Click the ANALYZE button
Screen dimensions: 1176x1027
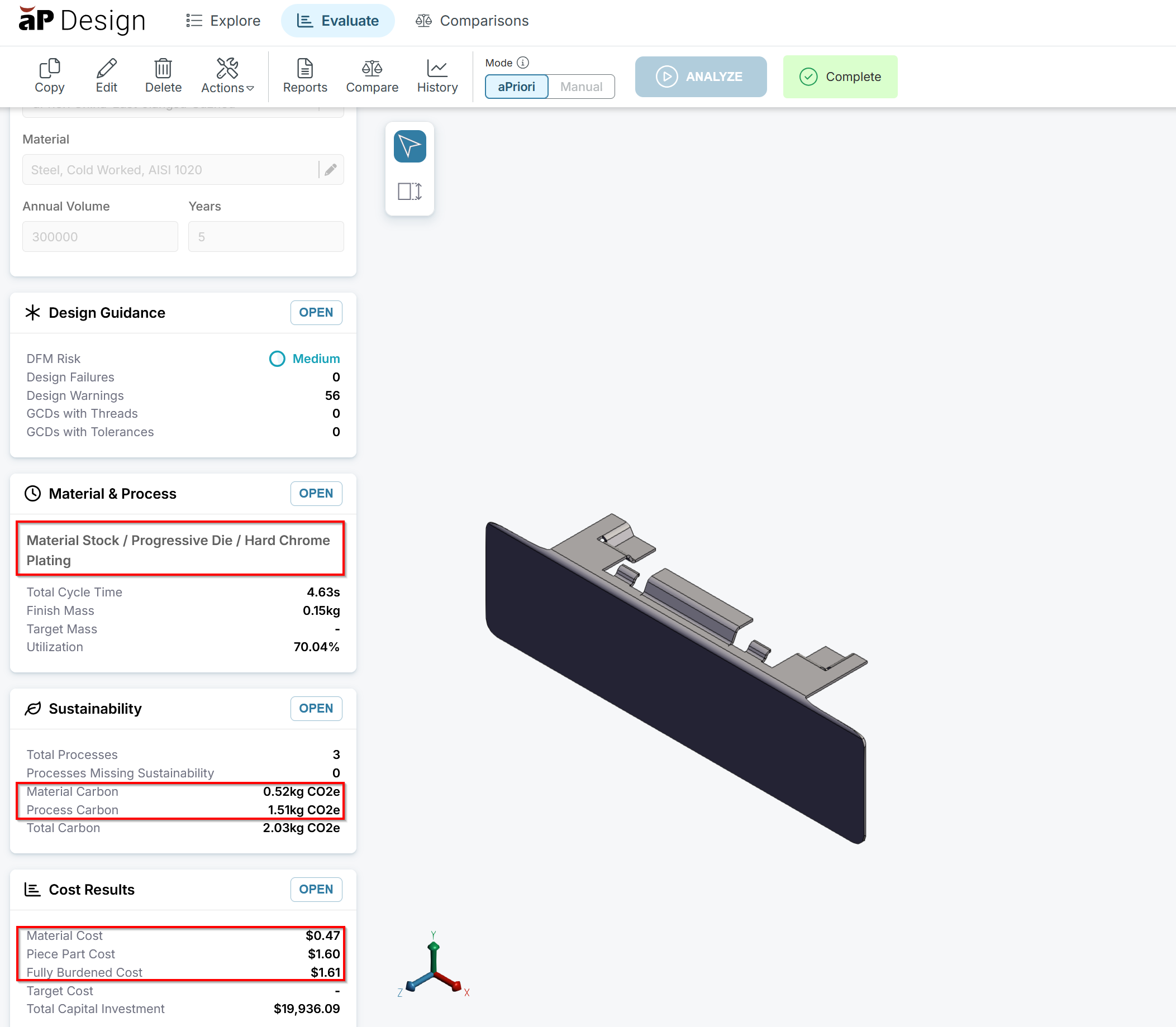(x=701, y=76)
